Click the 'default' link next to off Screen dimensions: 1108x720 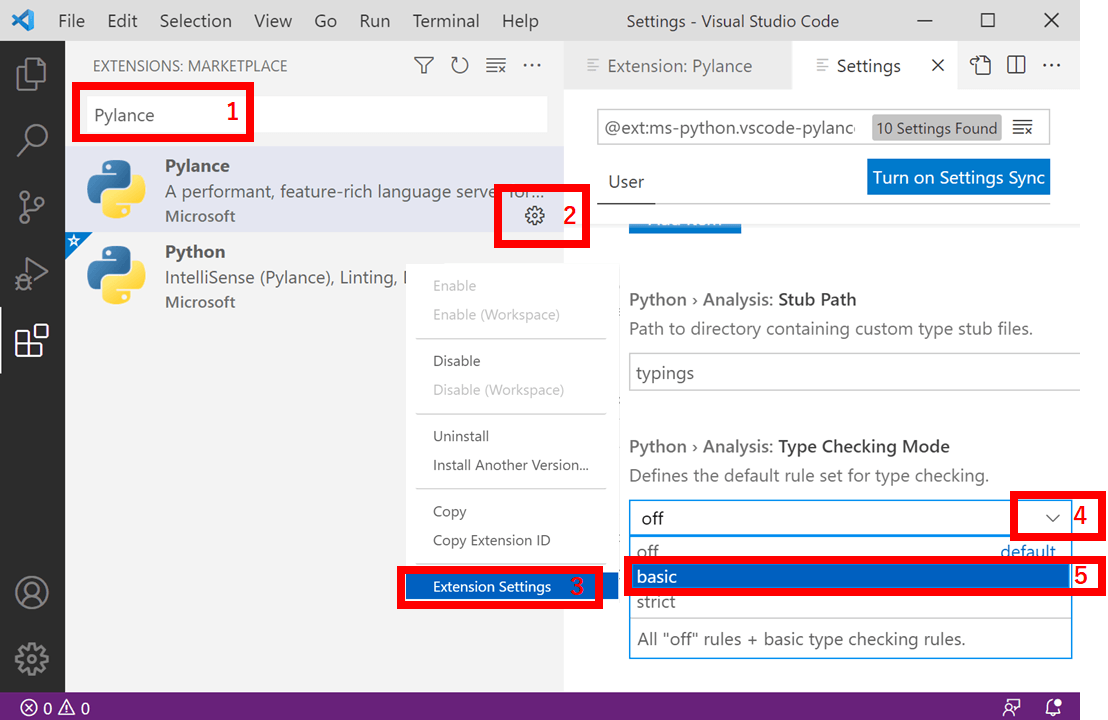1027,551
